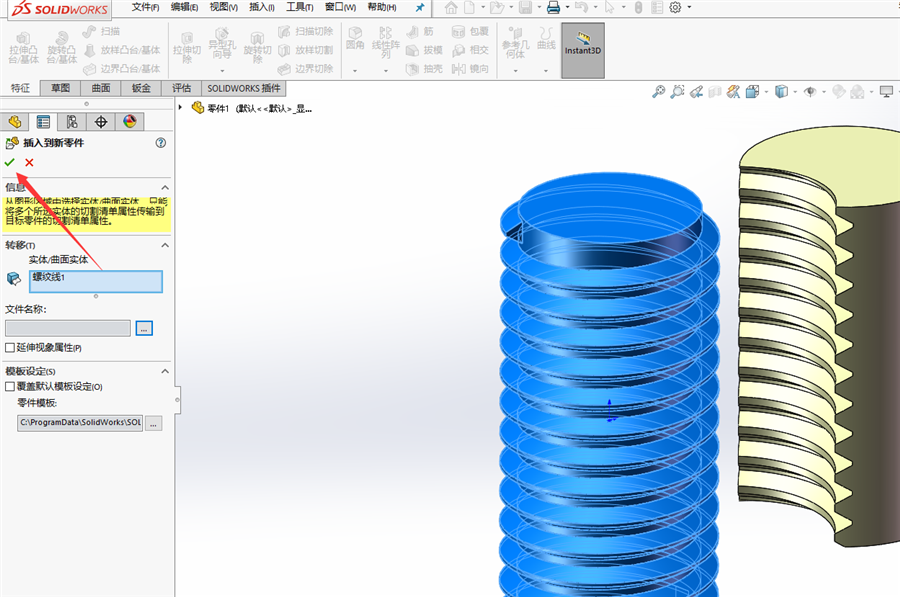This screenshot has height=597, width=900.
Task: Open the 视图 menu
Action: point(224,7)
